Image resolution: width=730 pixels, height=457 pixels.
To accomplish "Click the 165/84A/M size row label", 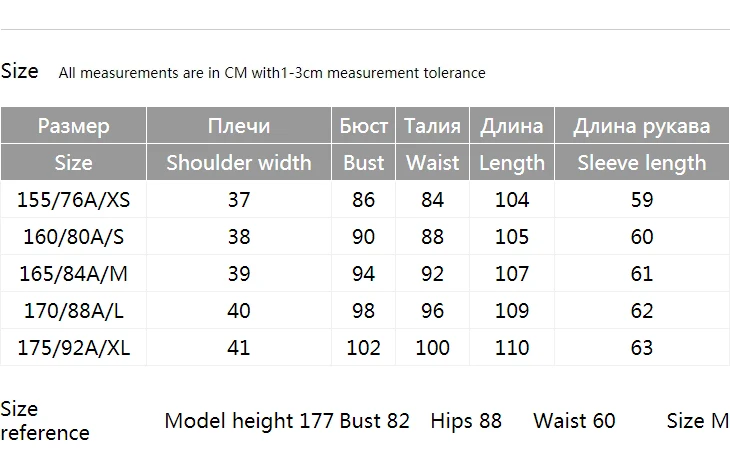I will [74, 274].
